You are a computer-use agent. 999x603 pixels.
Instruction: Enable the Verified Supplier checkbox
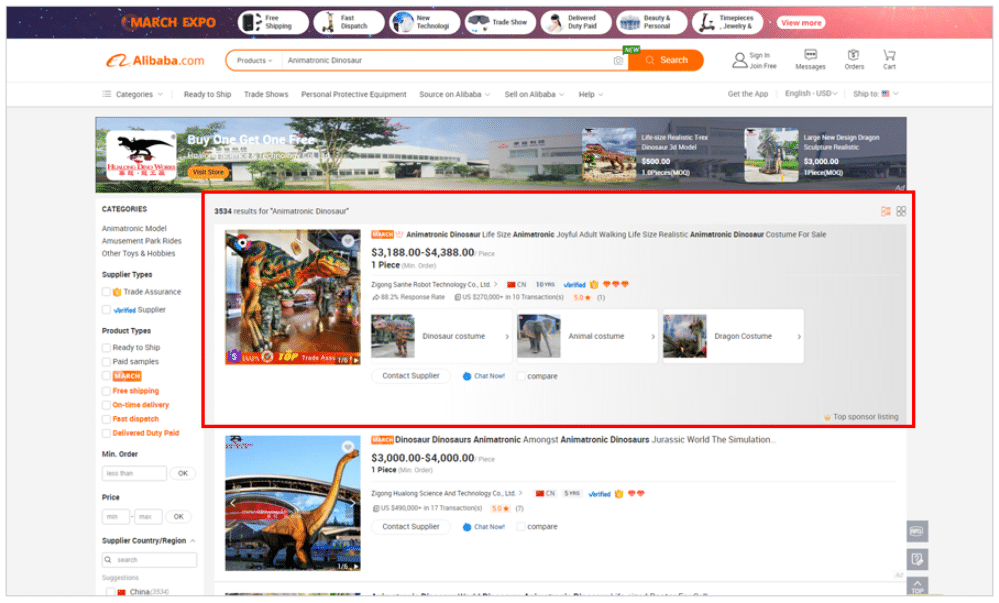tap(106, 310)
